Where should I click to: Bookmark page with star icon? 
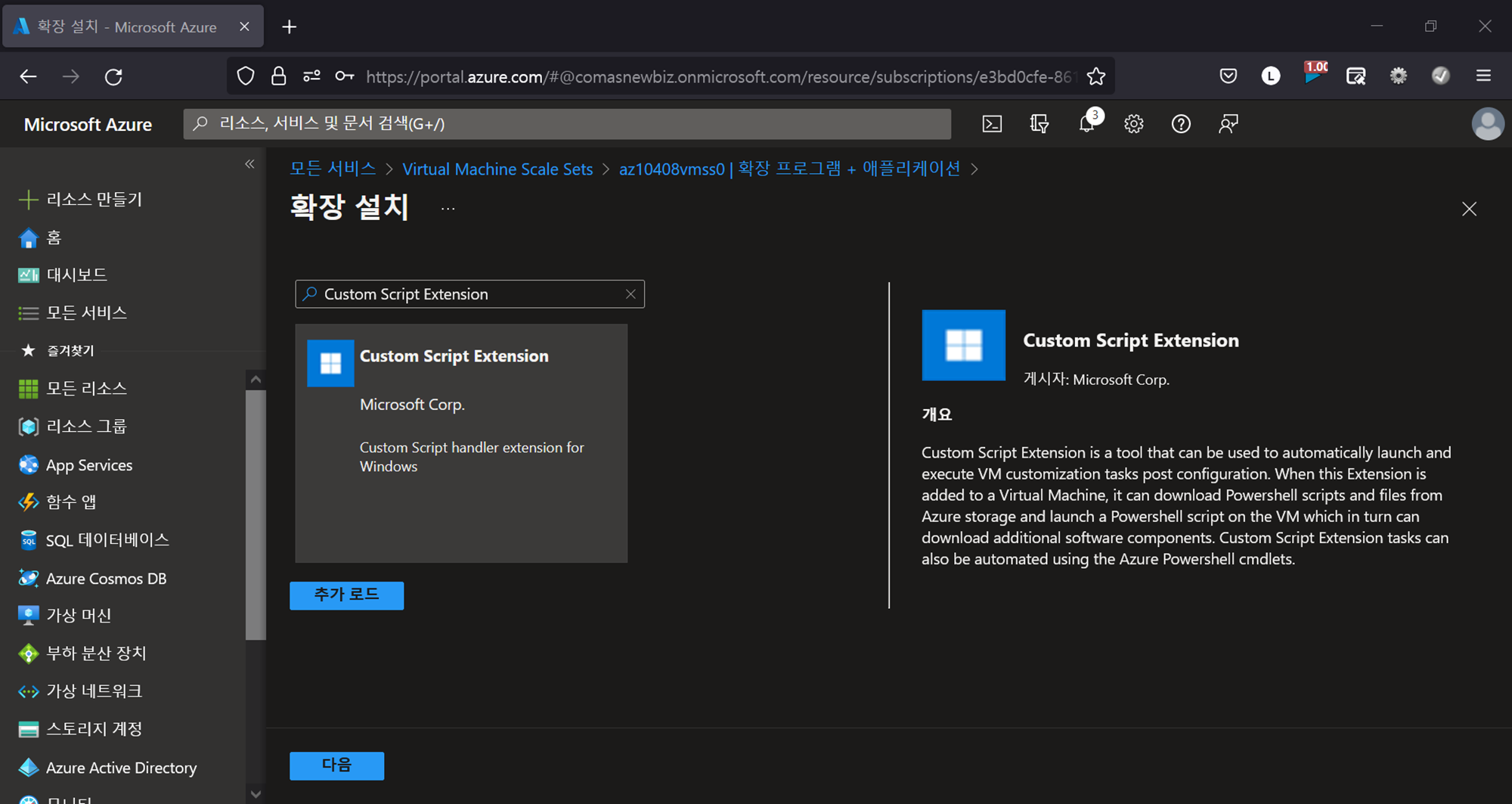[1096, 76]
